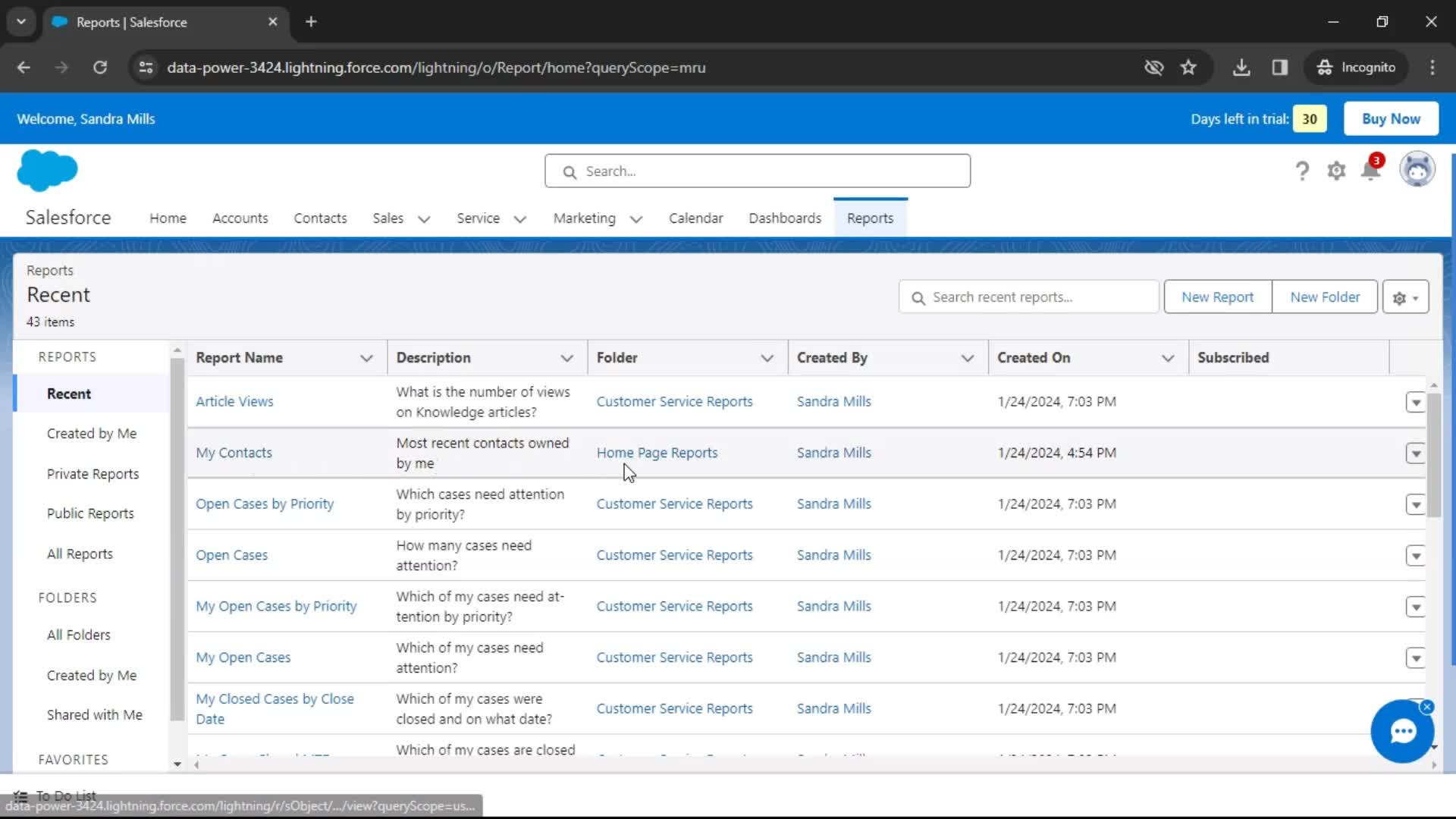The height and width of the screenshot is (819, 1456).
Task: Click the Salesforce cloud logo
Action: click(47, 171)
